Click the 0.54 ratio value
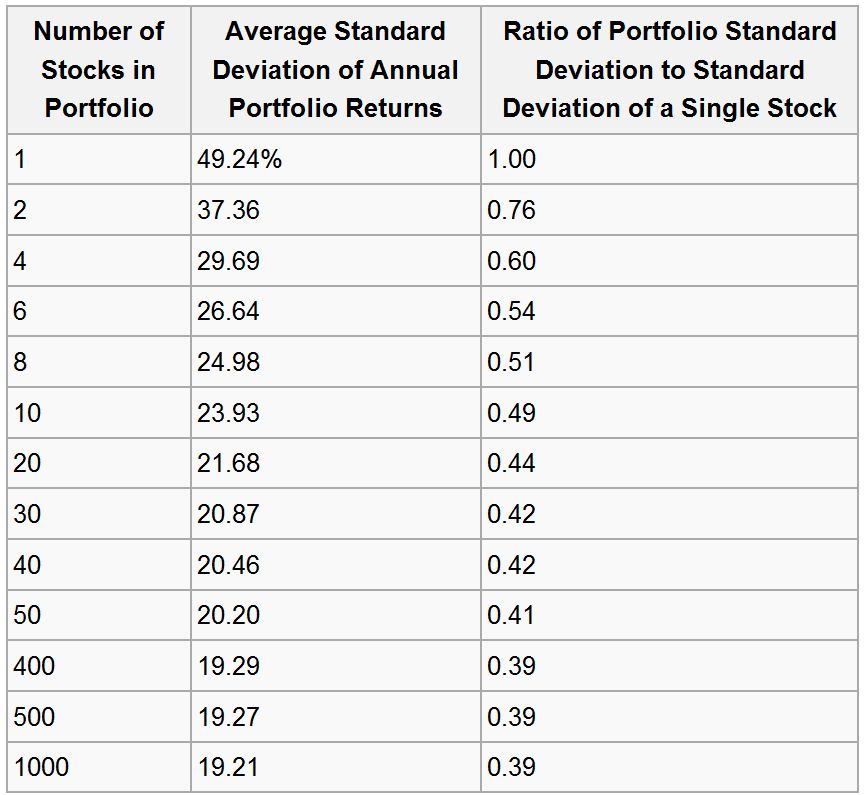 (x=511, y=311)
